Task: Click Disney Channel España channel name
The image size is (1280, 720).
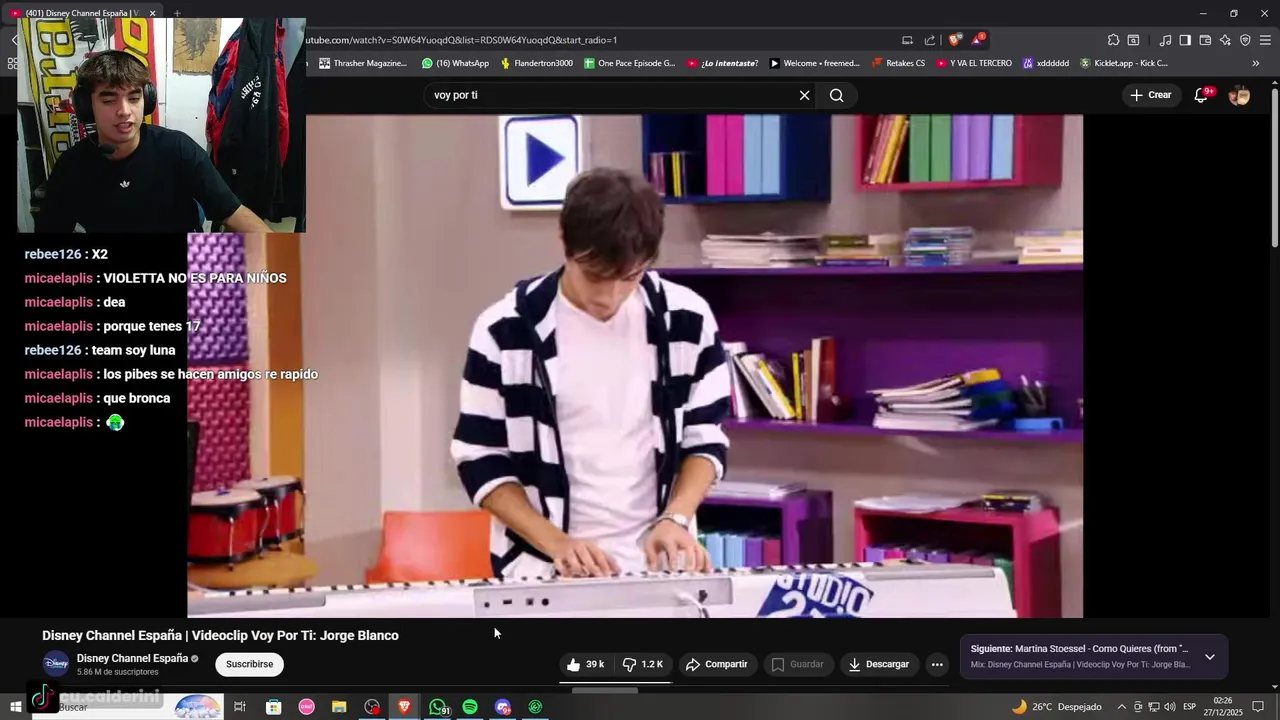Action: click(132, 658)
